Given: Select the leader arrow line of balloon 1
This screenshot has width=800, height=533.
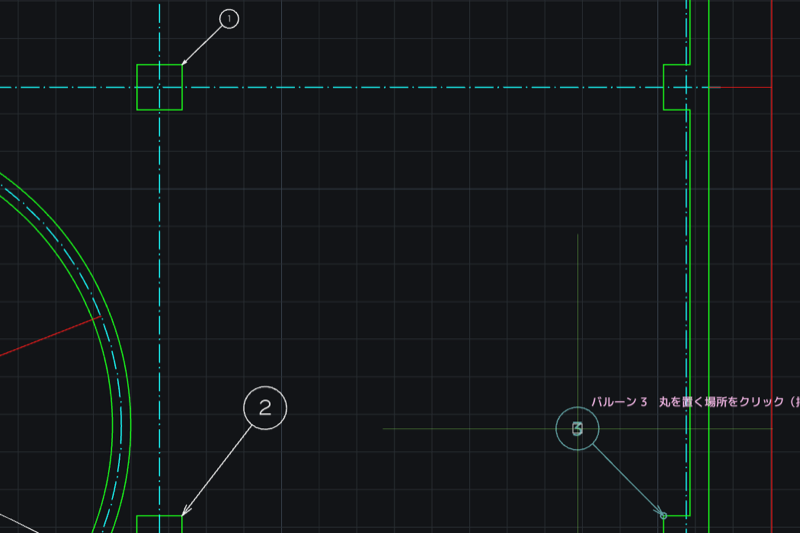Looking at the screenshot, I should pyautogui.click(x=202, y=45).
